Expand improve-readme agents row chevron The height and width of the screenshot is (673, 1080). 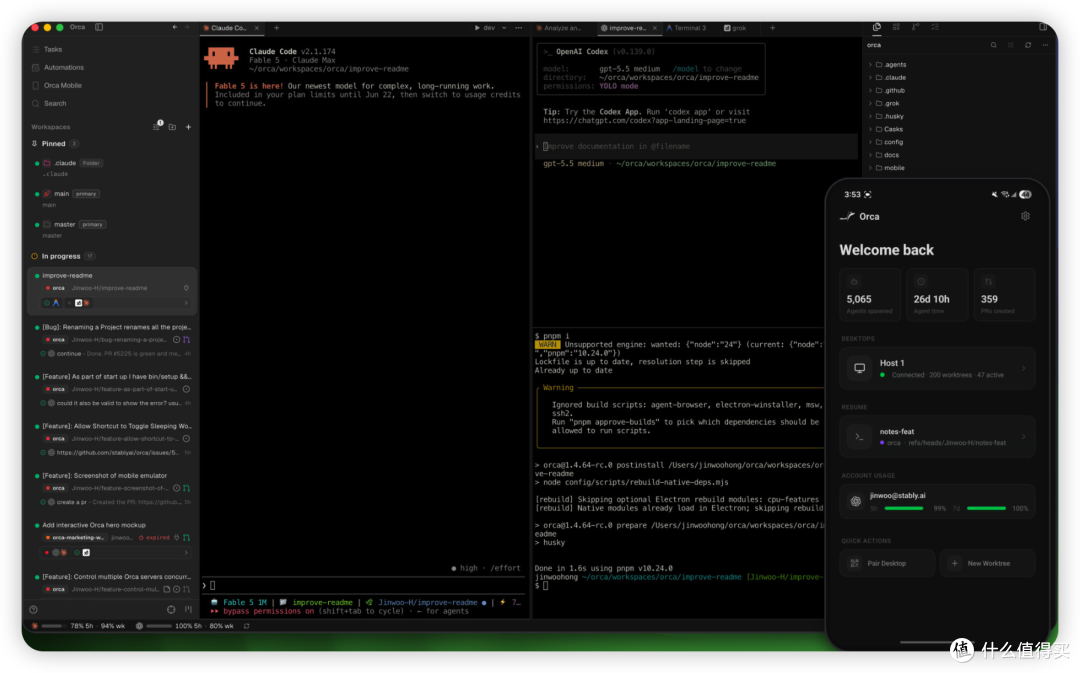[186, 303]
